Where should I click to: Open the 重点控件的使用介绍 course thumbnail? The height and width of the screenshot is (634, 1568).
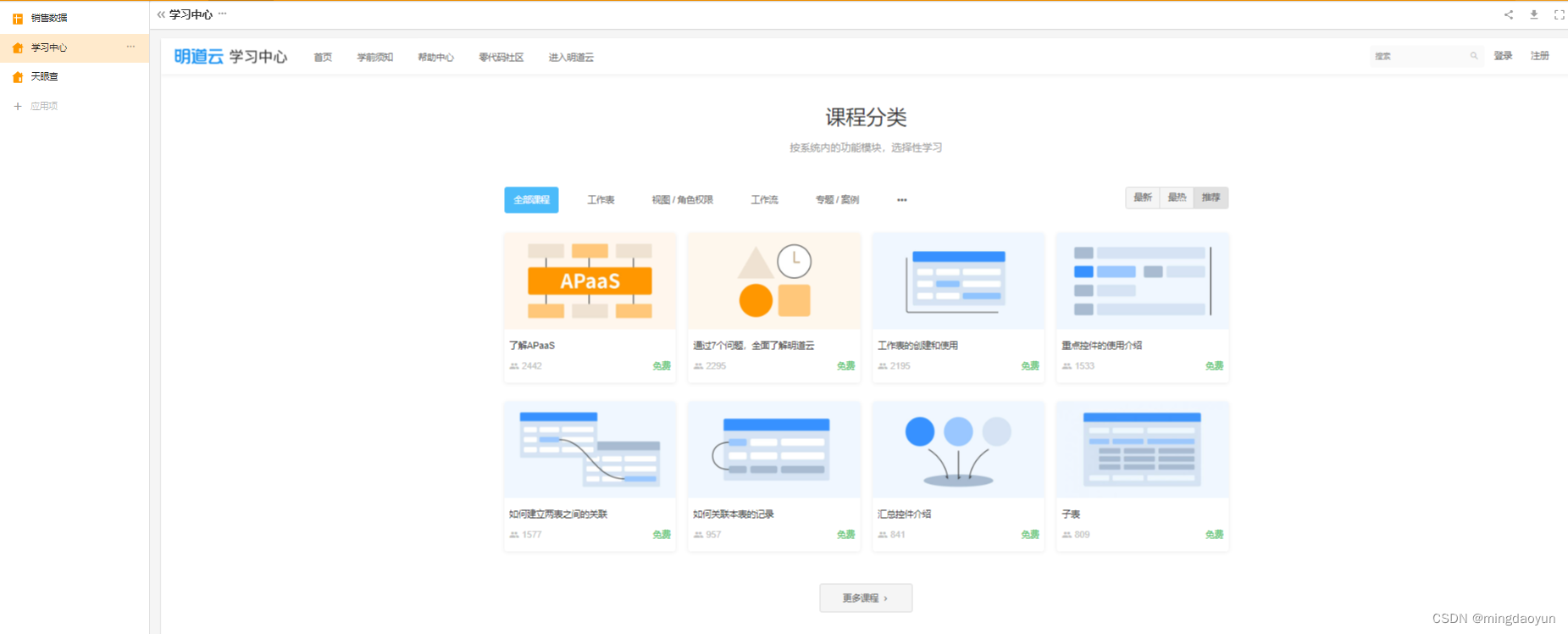pyautogui.click(x=1143, y=281)
